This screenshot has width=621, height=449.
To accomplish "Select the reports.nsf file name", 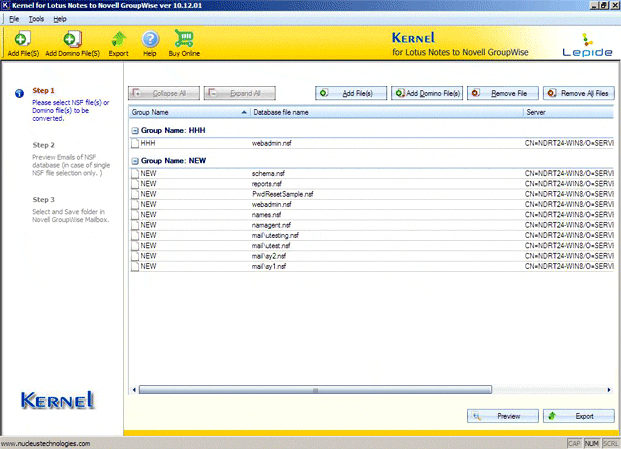I will tap(267, 184).
